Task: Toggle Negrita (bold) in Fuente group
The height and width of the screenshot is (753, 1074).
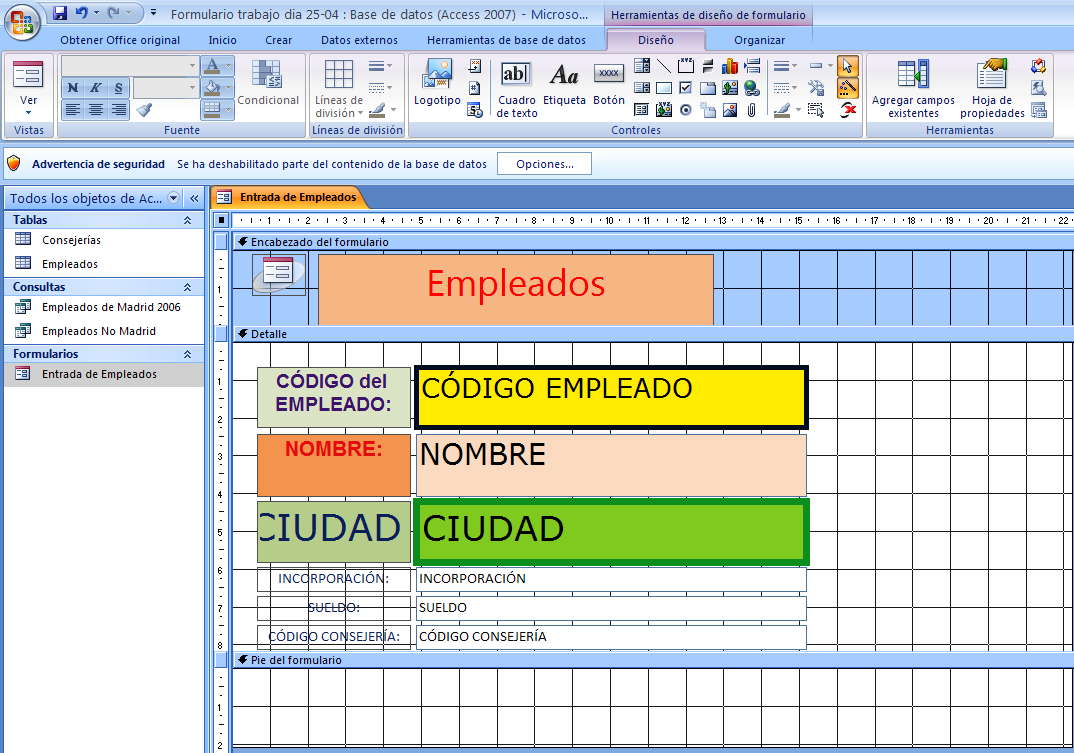Action: point(71,87)
